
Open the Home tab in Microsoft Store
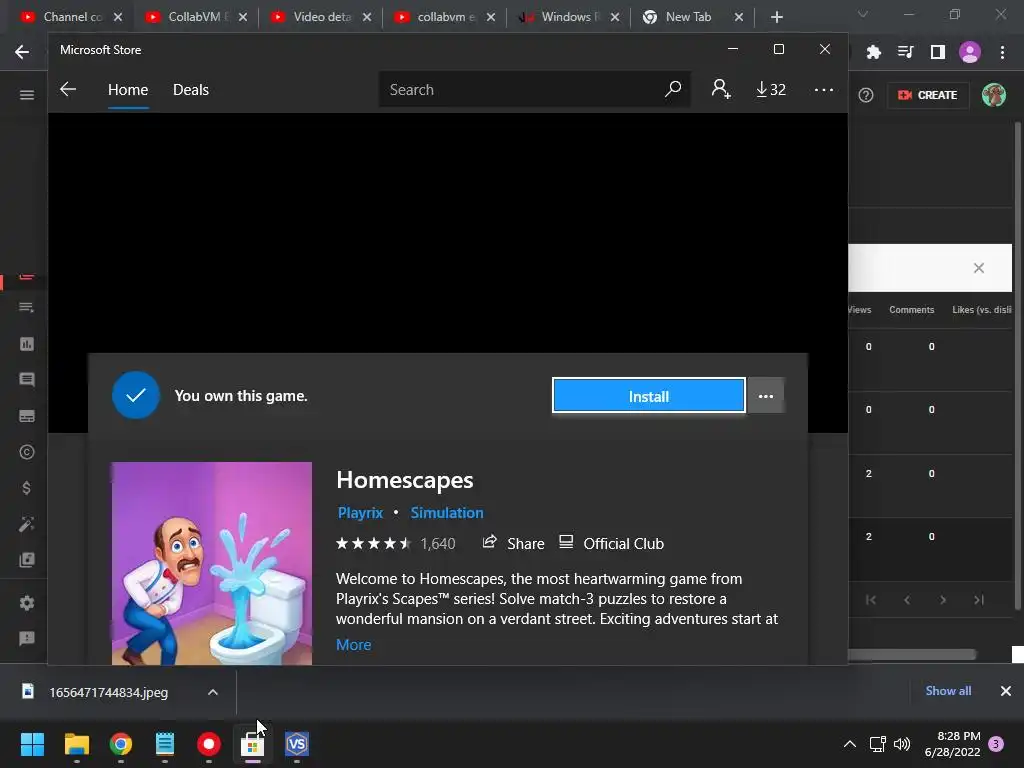pos(128,89)
